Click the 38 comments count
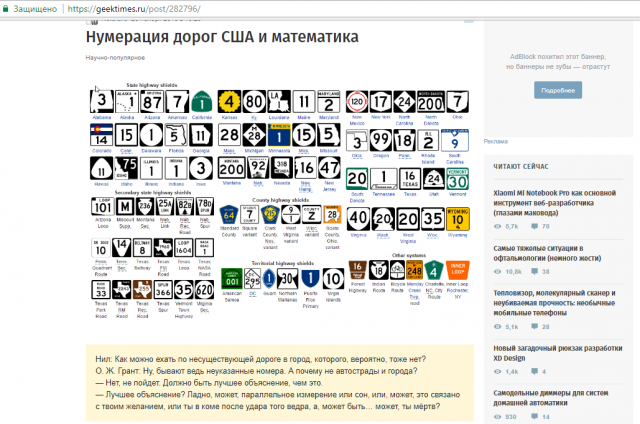 pos(546,271)
